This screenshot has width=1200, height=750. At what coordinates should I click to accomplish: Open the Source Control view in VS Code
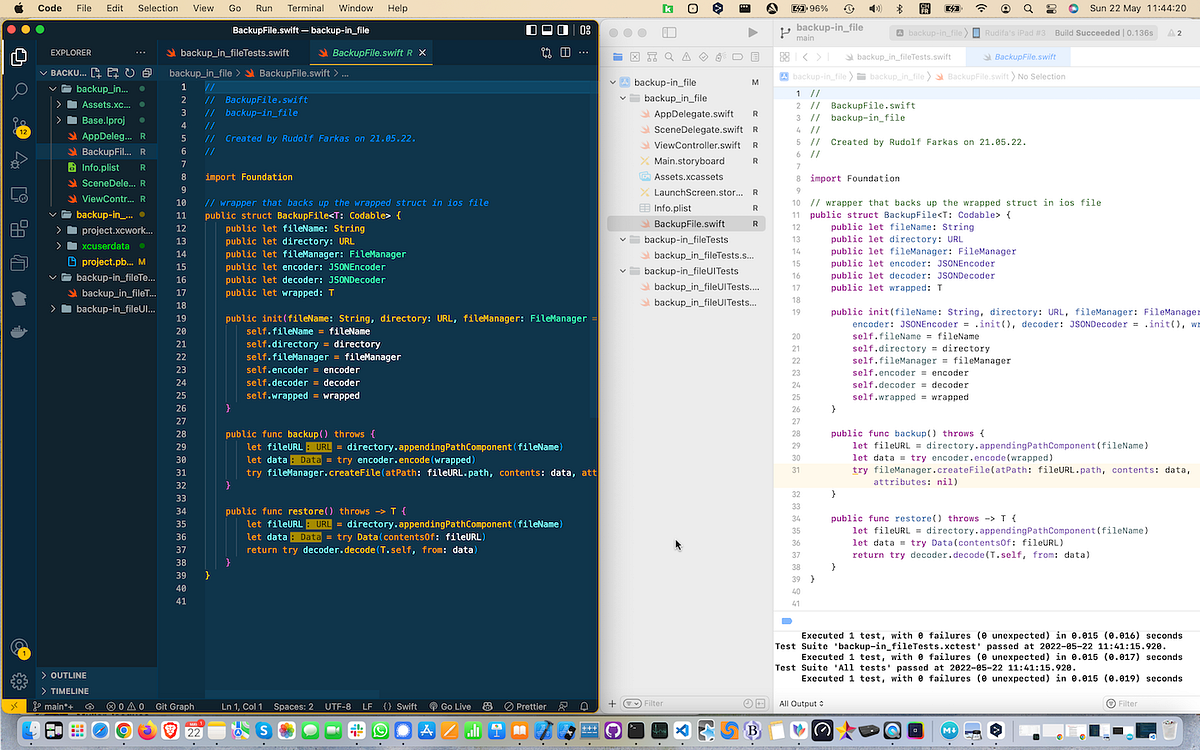point(18,125)
